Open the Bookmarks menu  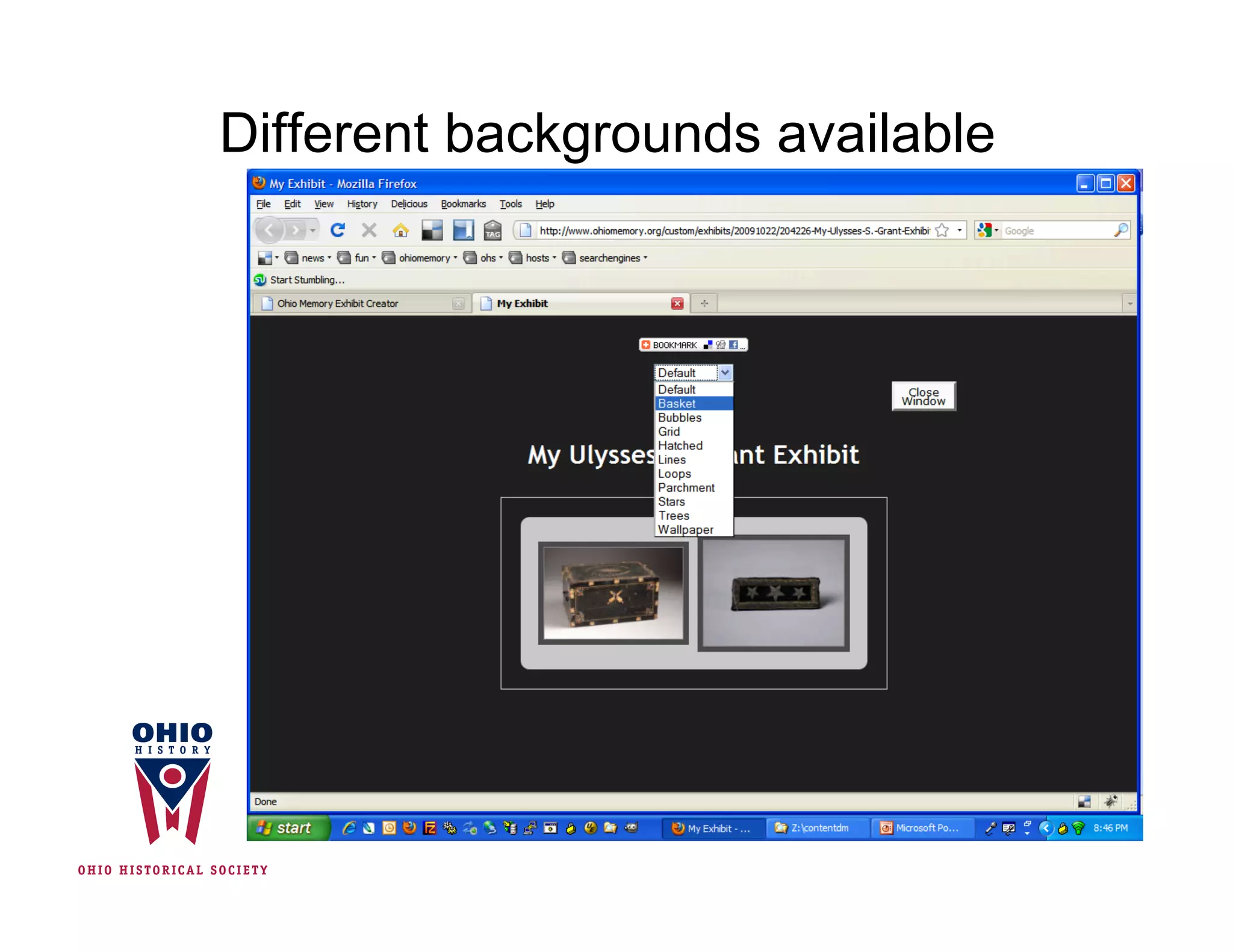point(464,204)
